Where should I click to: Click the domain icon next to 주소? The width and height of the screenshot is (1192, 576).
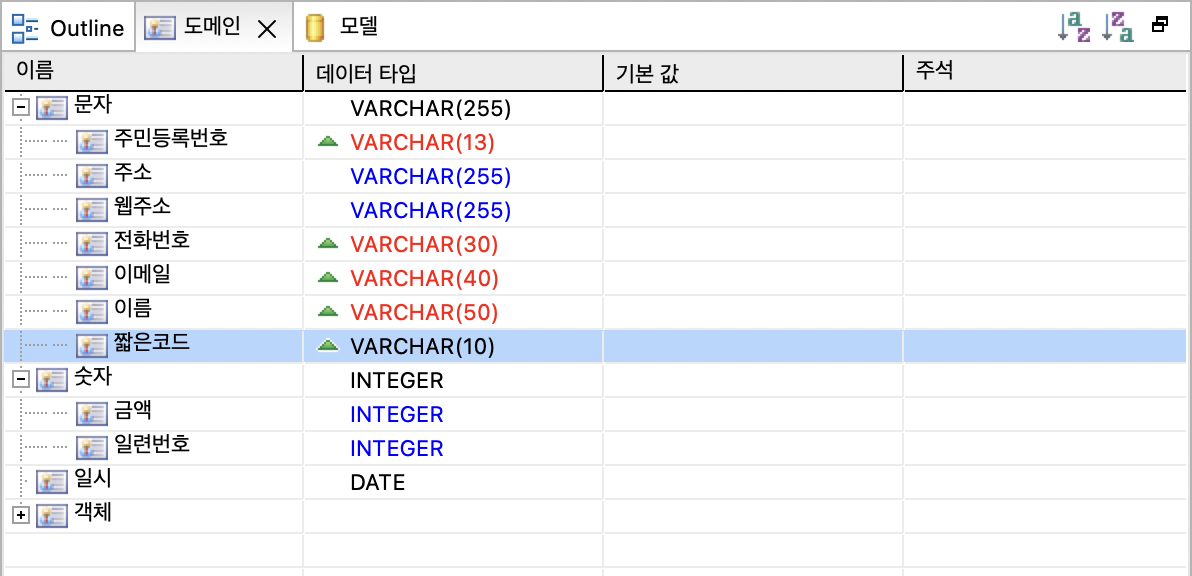(90, 176)
